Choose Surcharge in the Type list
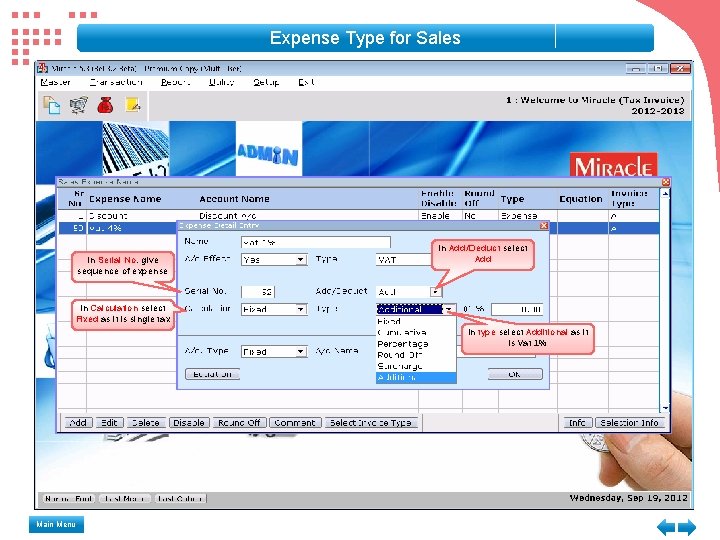720x540 pixels. pyautogui.click(x=416, y=366)
